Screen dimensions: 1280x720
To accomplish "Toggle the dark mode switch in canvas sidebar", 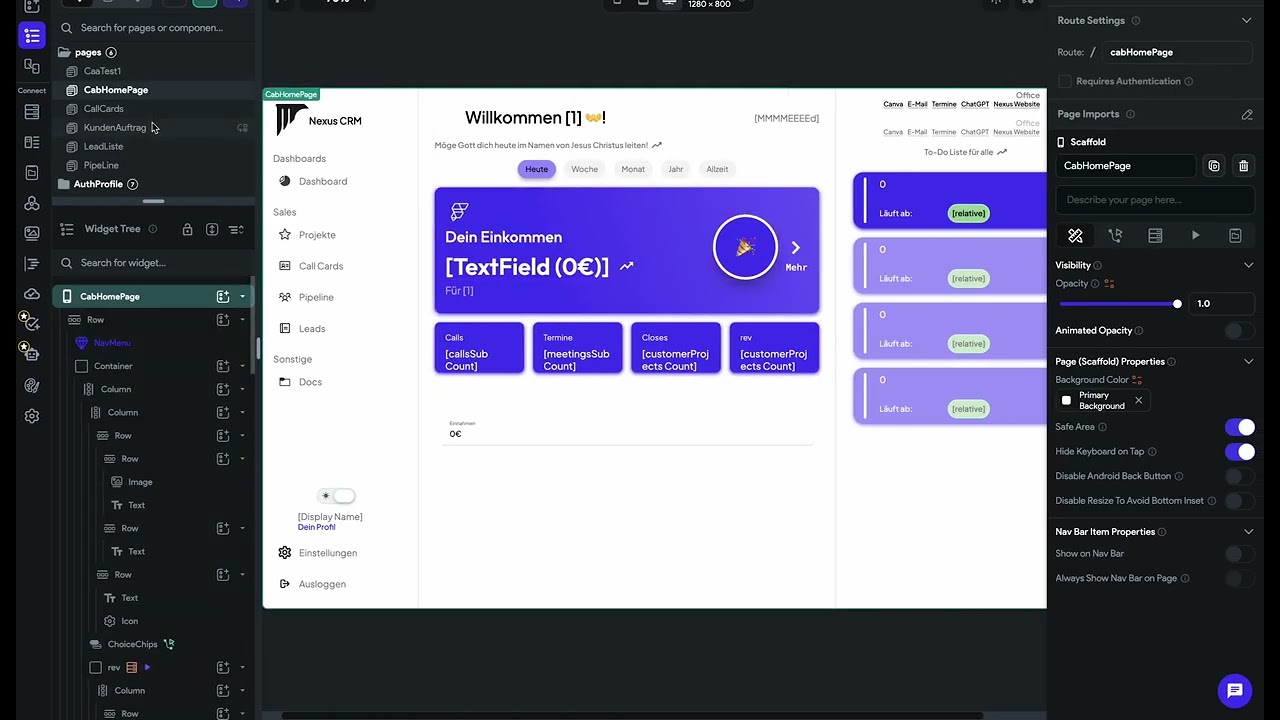I will 337,496.
